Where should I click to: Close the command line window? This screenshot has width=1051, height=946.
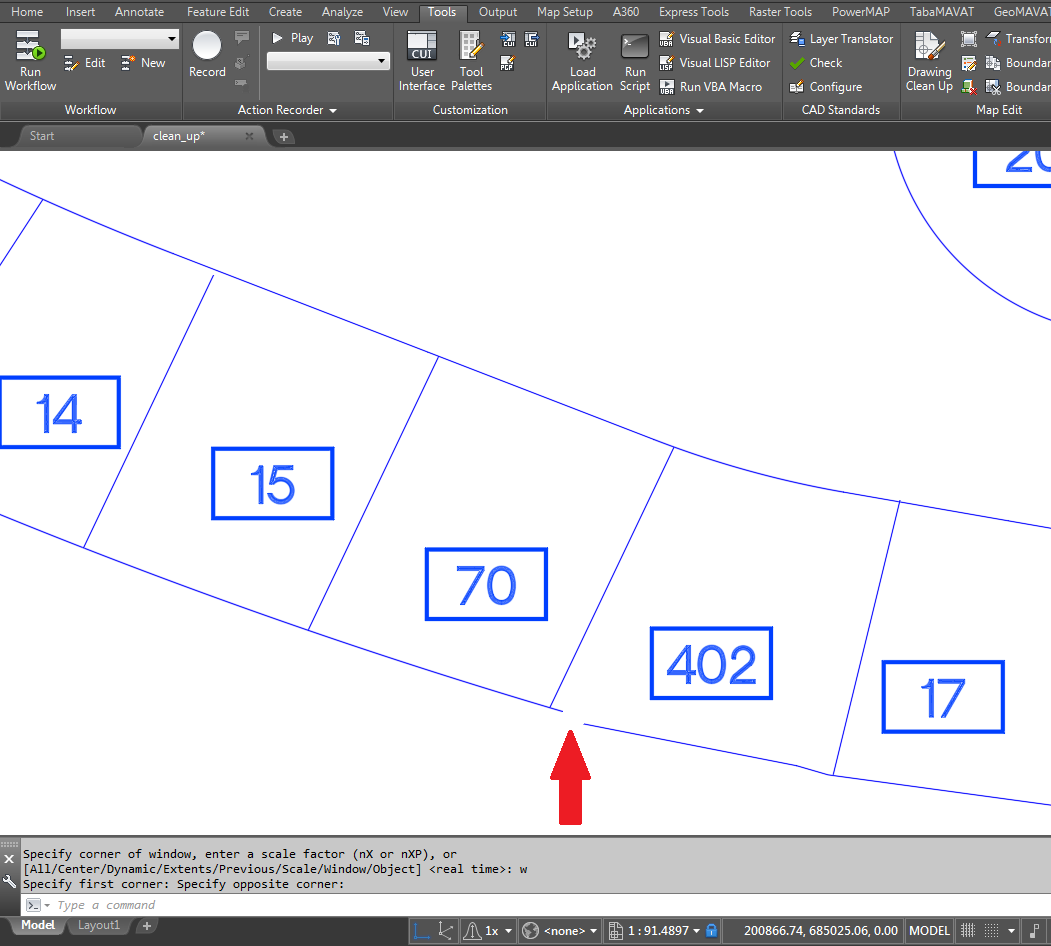click(9, 859)
